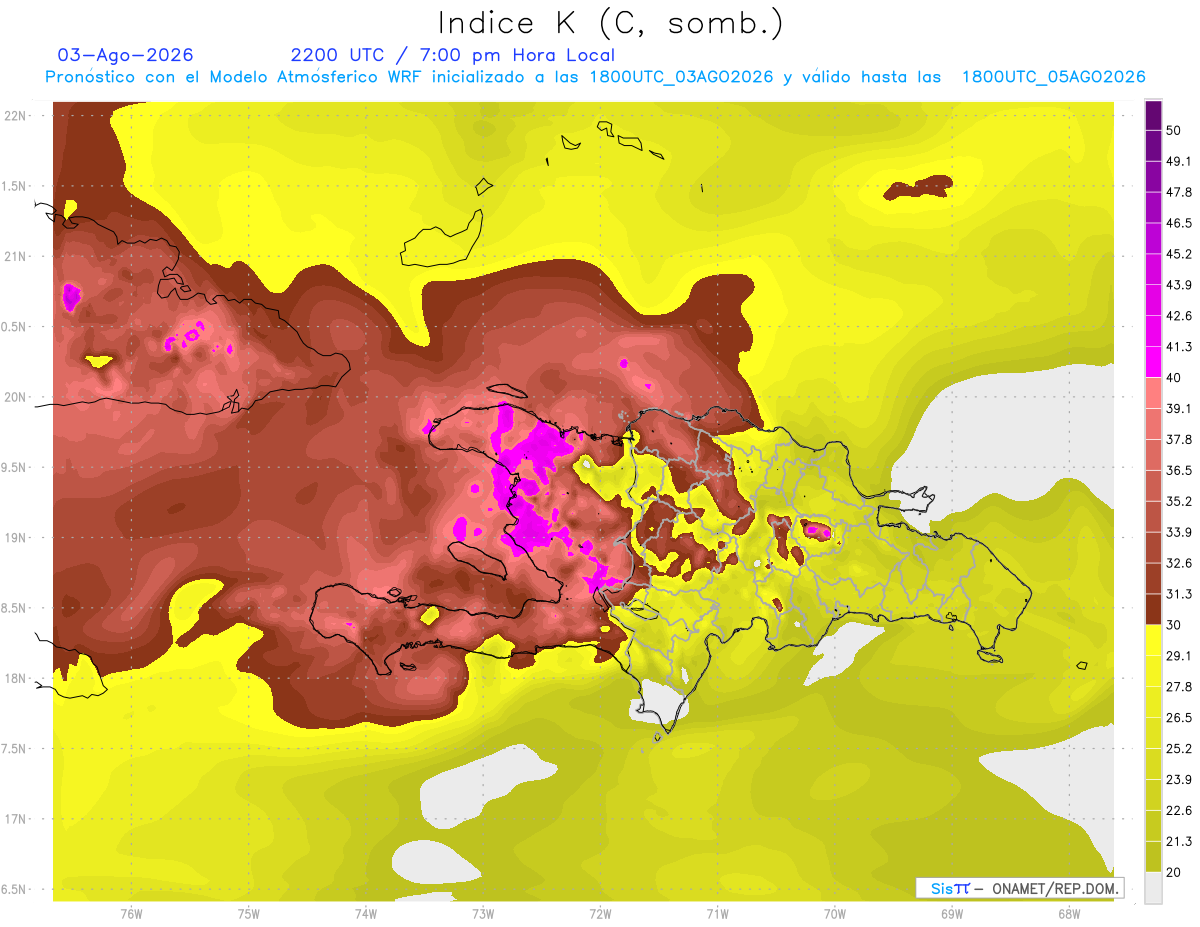This screenshot has height=927, width=1200.
Task: Click the '73W' longitude axis label
Action: pyautogui.click(x=483, y=914)
